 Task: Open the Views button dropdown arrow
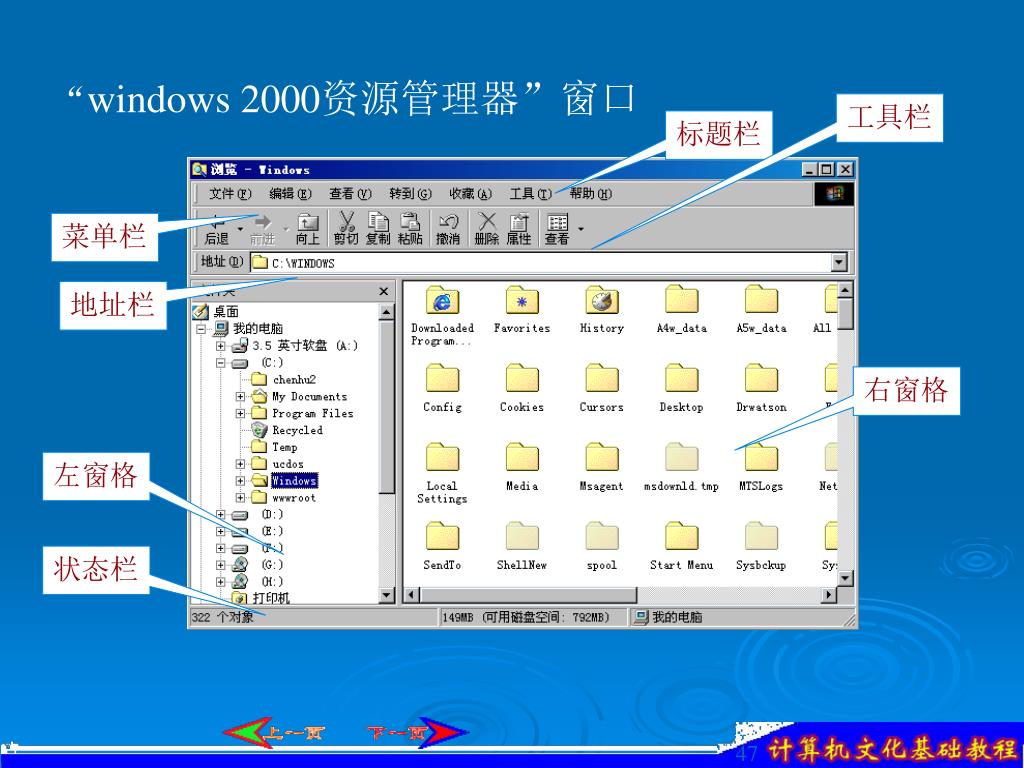tap(581, 229)
